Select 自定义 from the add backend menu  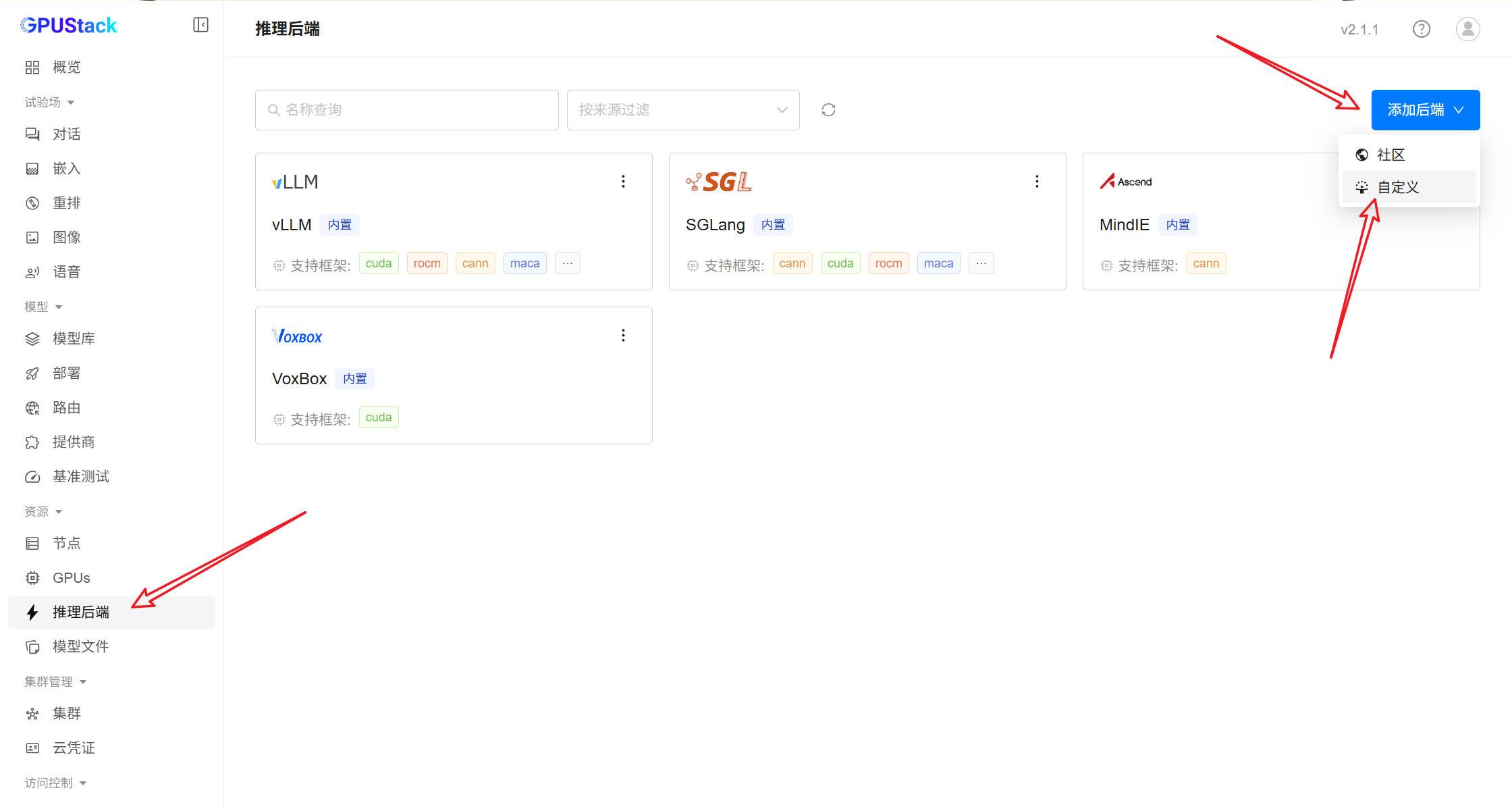pos(1398,188)
